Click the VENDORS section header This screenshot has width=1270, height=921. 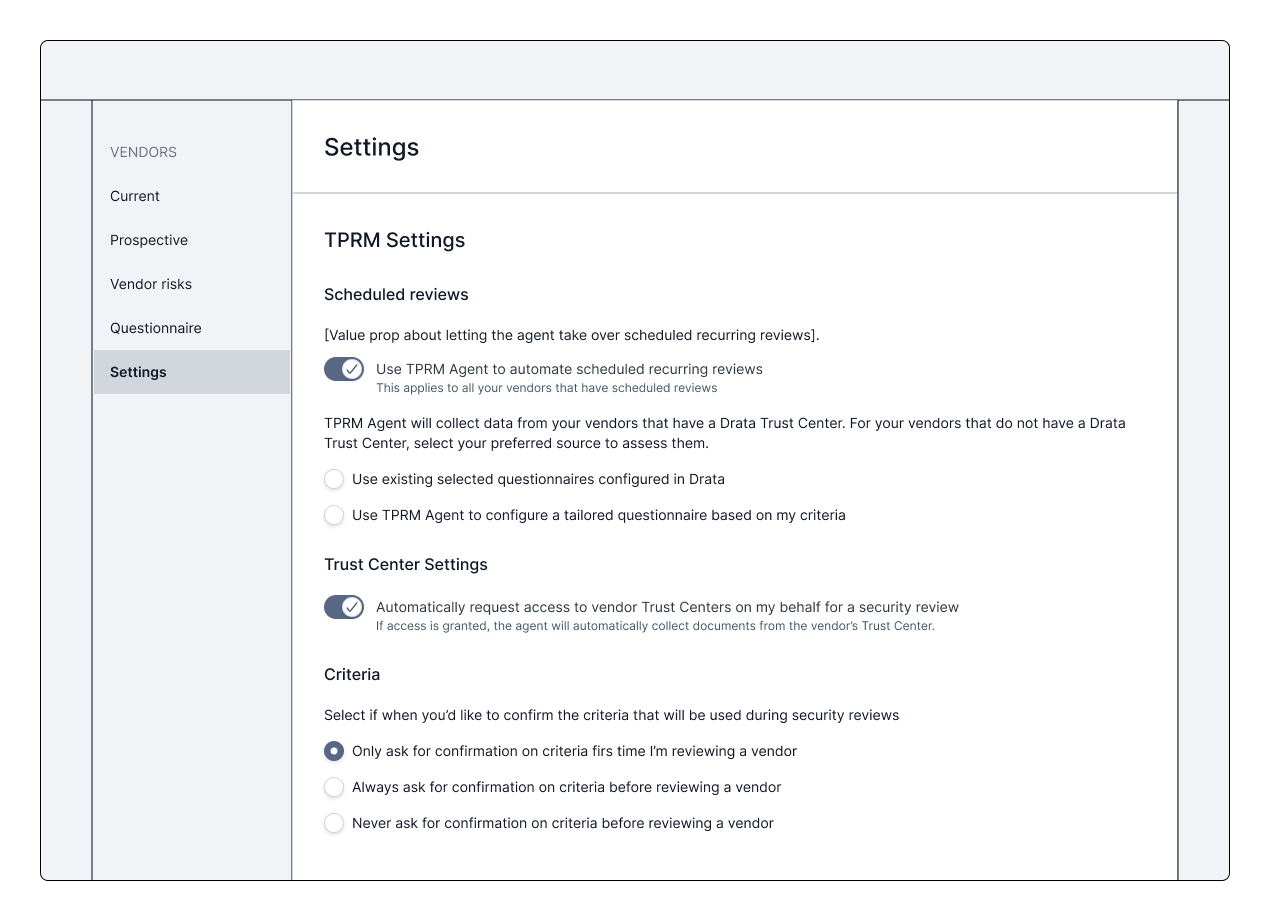coord(143,152)
